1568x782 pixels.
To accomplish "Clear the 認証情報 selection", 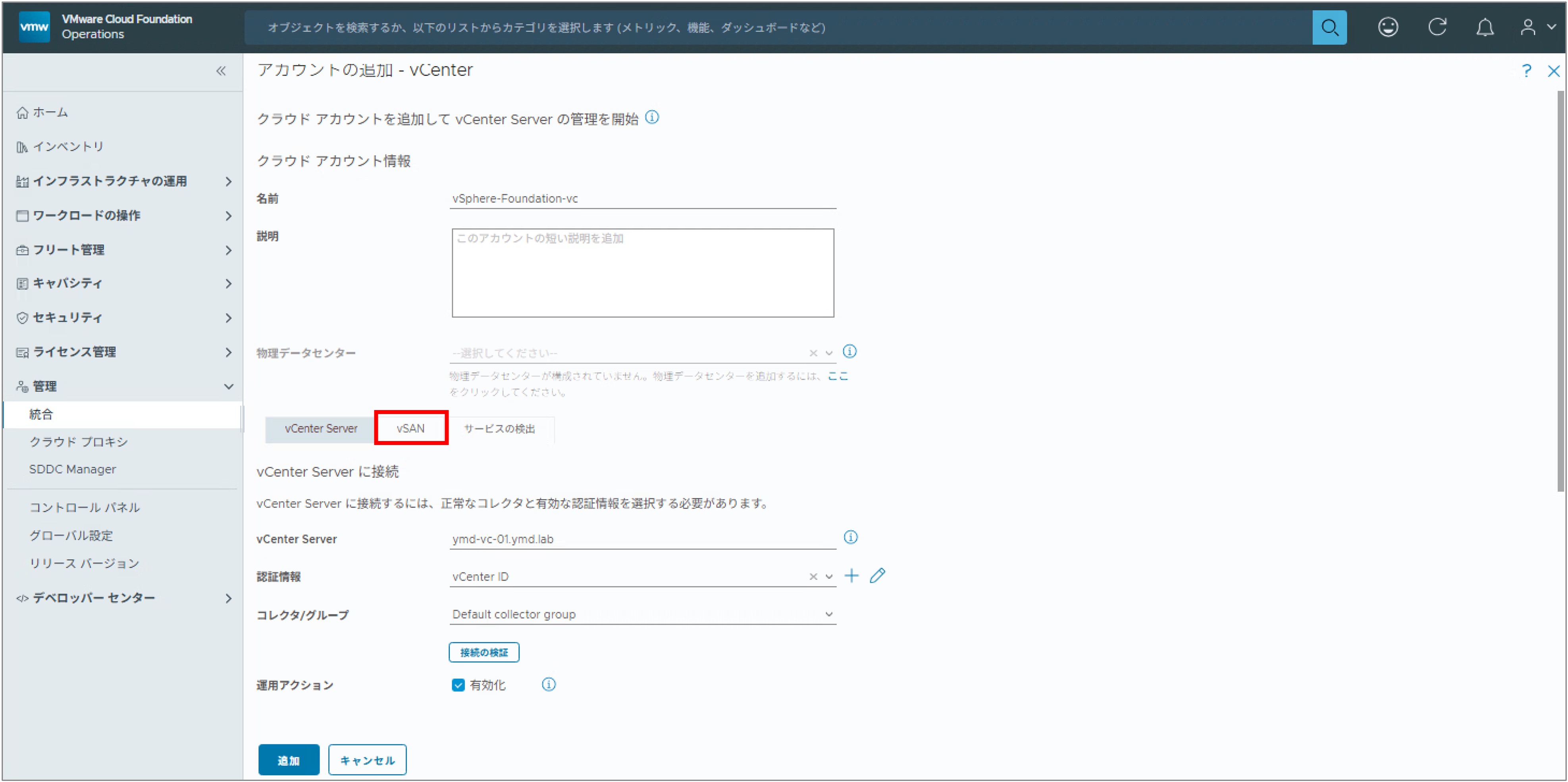I will (x=813, y=576).
